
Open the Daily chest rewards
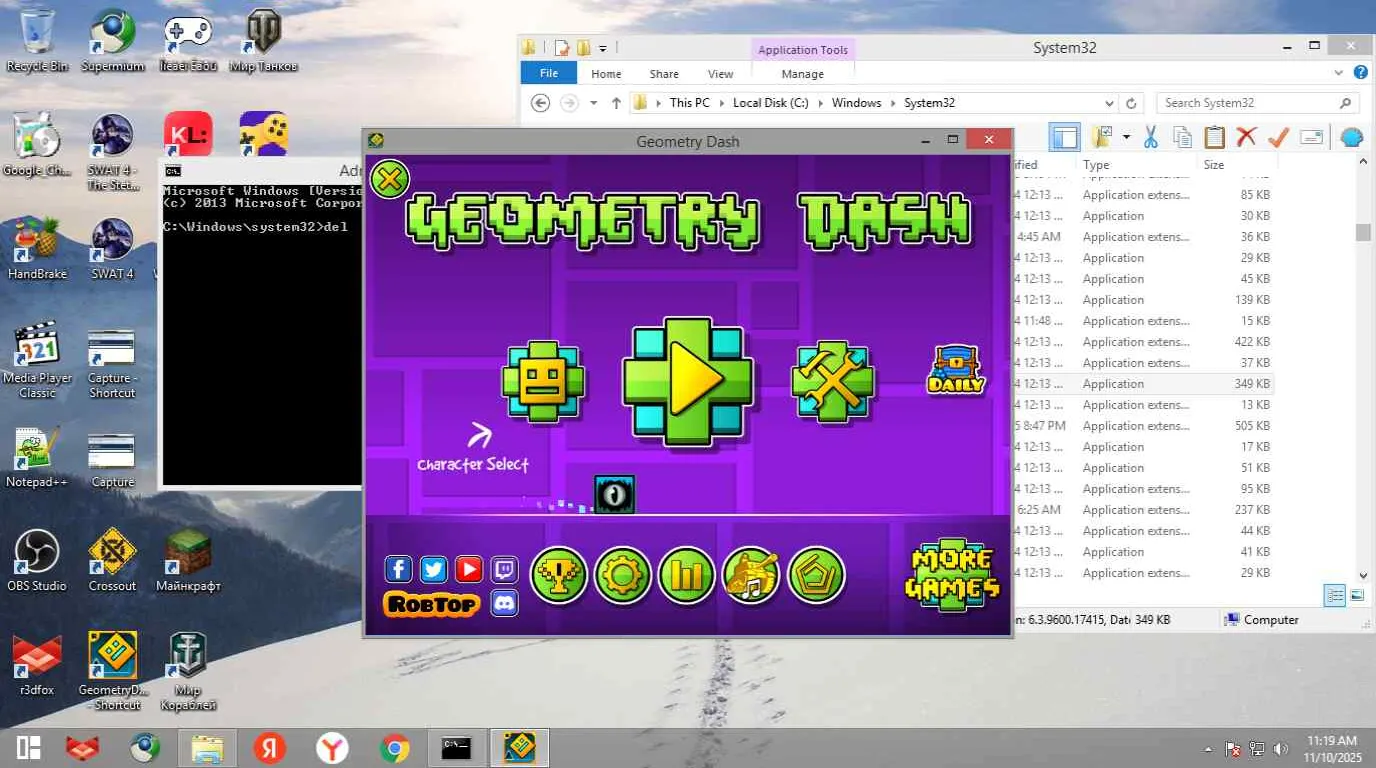956,369
